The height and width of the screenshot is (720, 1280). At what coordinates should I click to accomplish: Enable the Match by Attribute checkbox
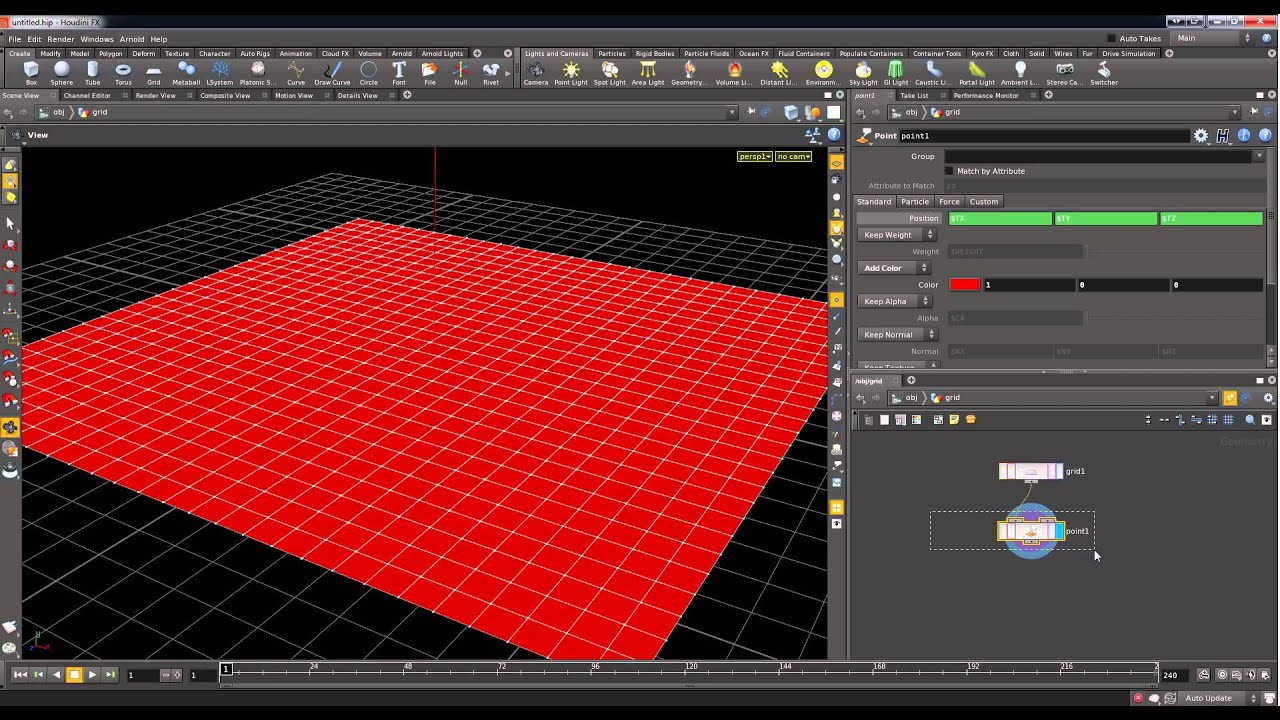(949, 171)
